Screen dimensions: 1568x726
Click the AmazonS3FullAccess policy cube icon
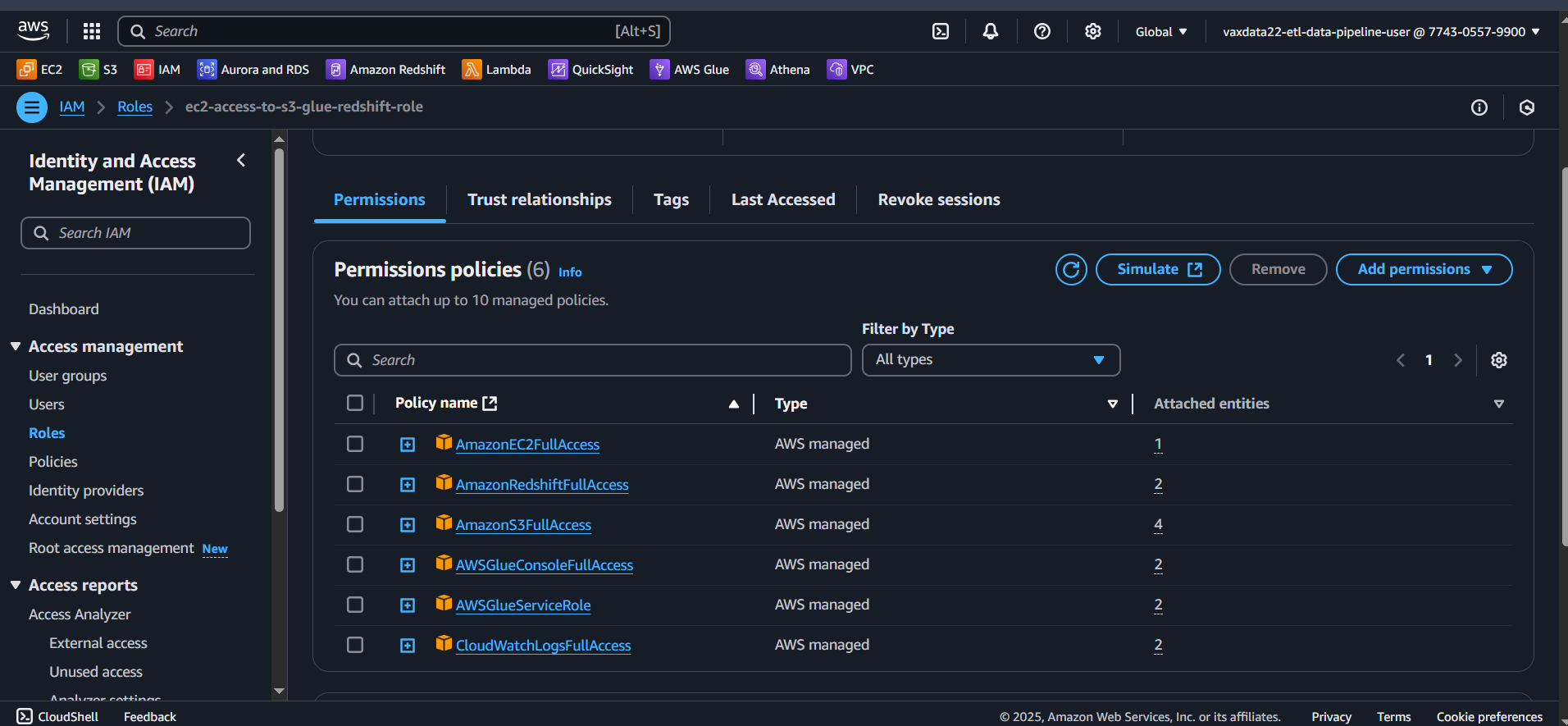point(444,523)
